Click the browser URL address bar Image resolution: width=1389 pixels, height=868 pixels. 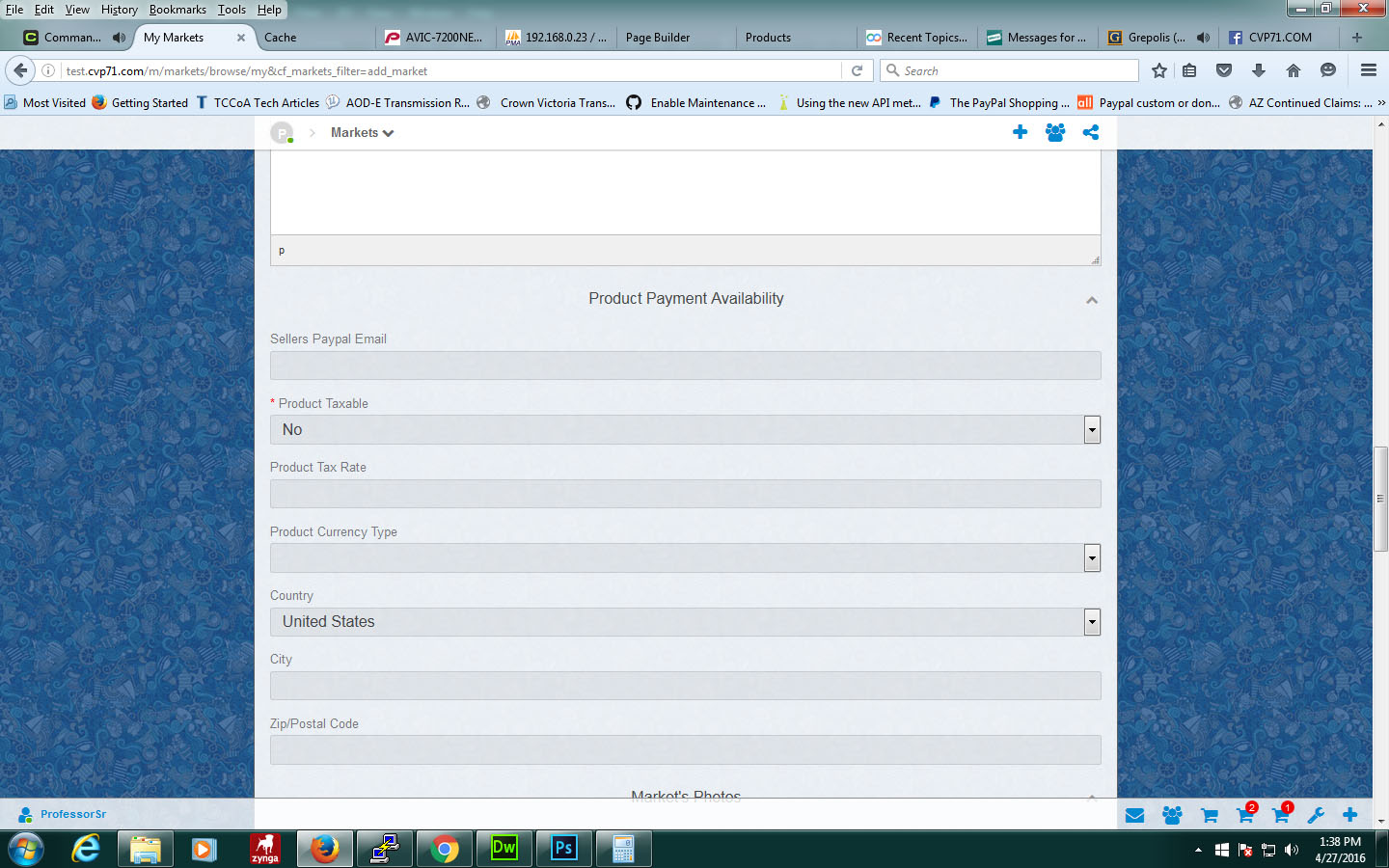(450, 70)
